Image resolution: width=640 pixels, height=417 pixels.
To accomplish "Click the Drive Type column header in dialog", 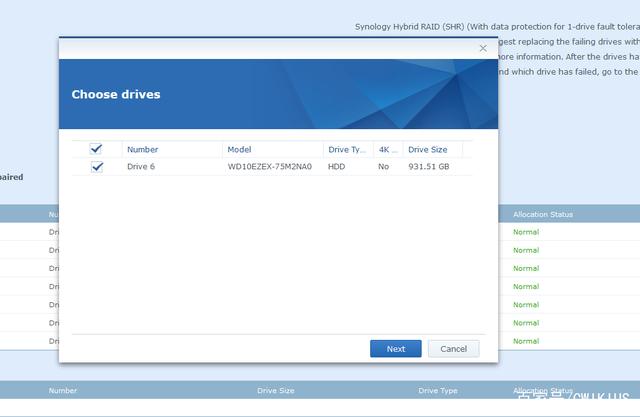I will click(x=347, y=149).
